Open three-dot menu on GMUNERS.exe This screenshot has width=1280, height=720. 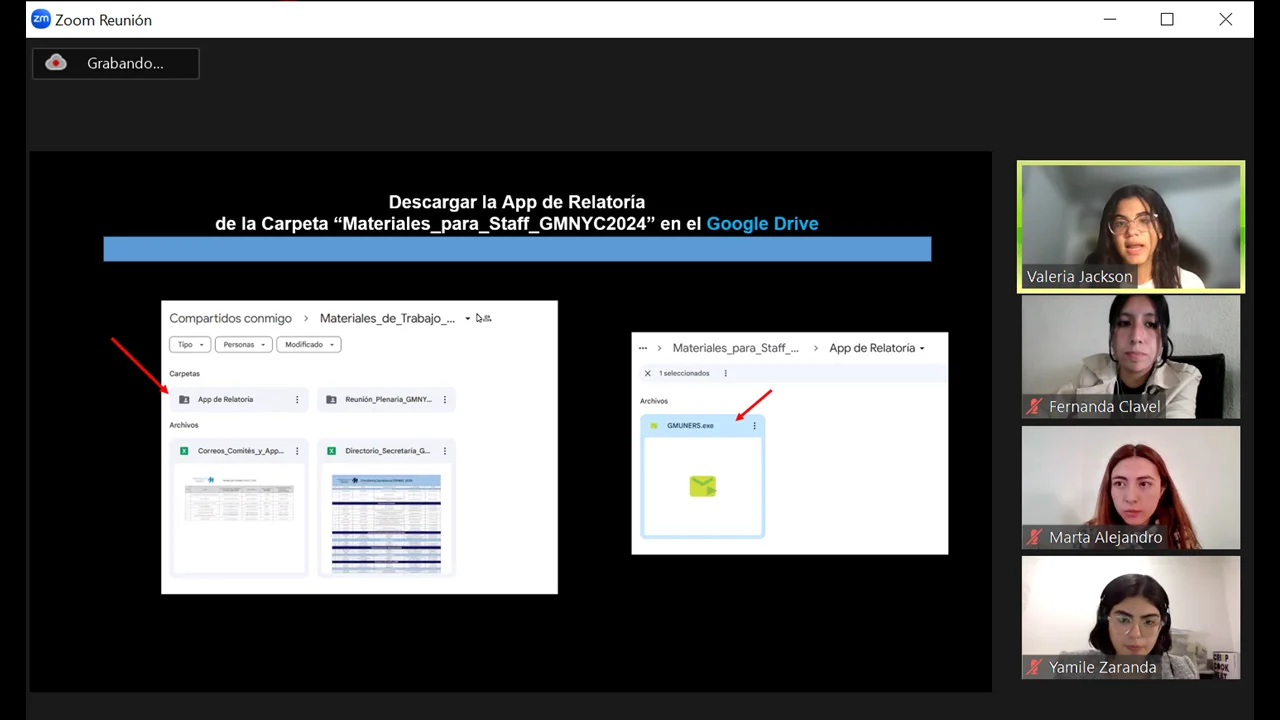coord(754,426)
